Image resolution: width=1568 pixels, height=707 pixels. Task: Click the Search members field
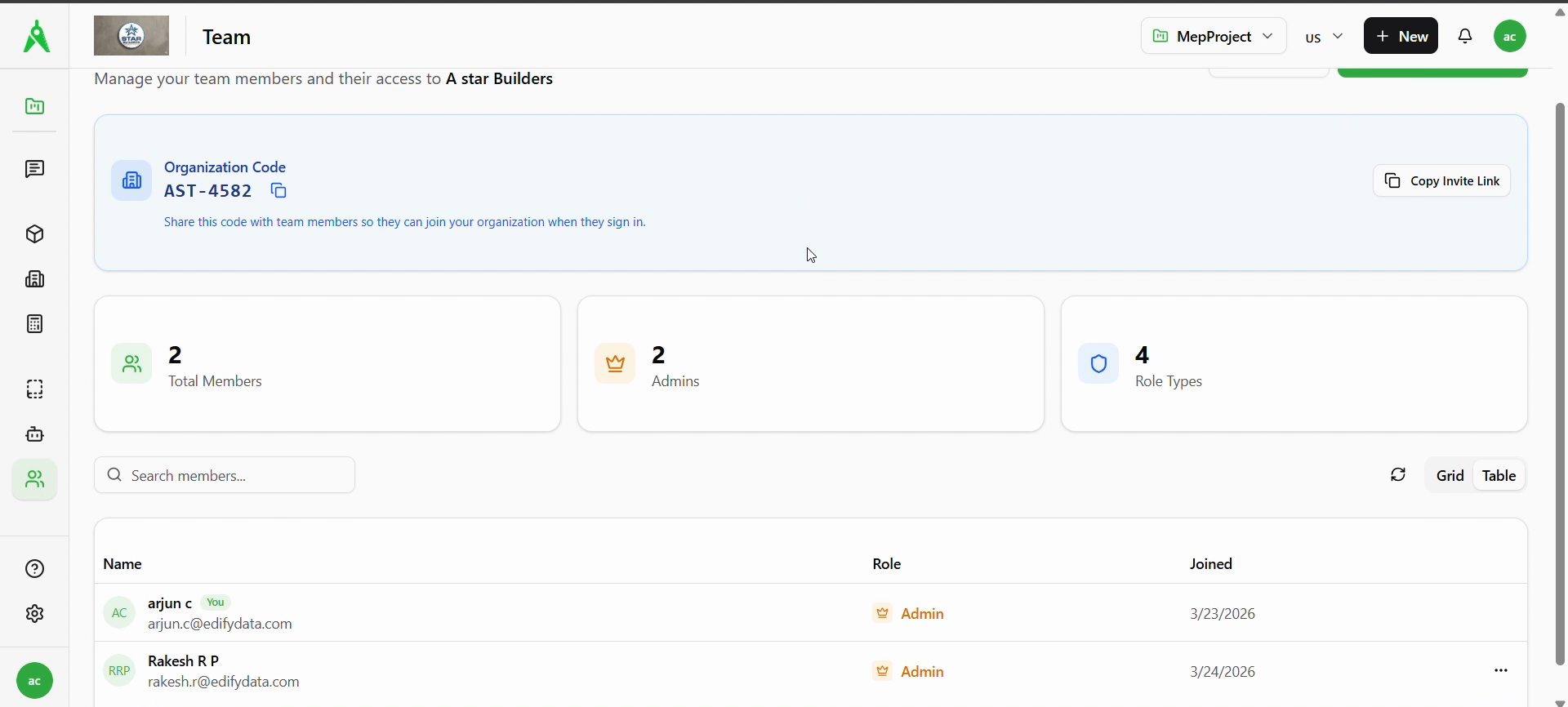(225, 475)
